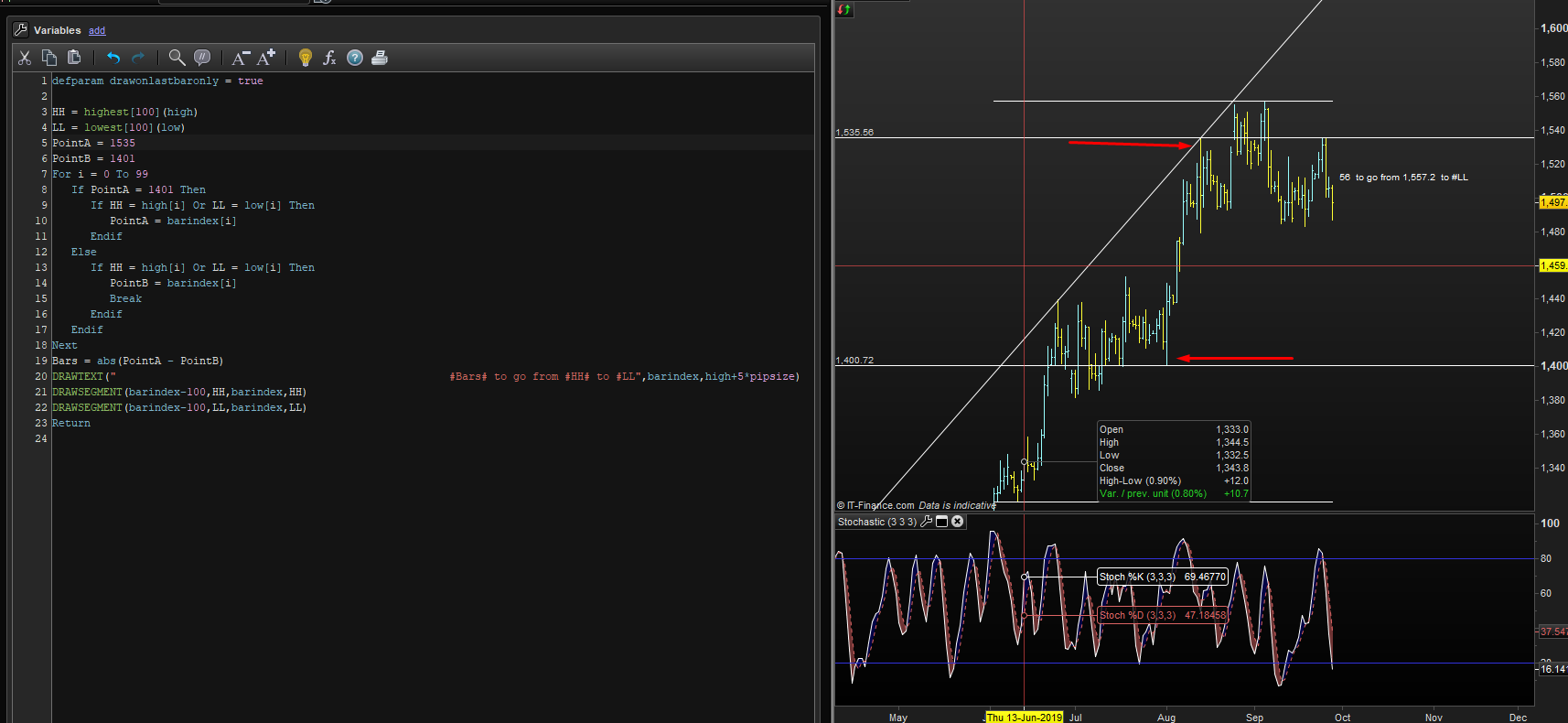Viewport: 1568px width, 723px height.
Task: Click the 1,400 price axis label
Action: [1553, 365]
